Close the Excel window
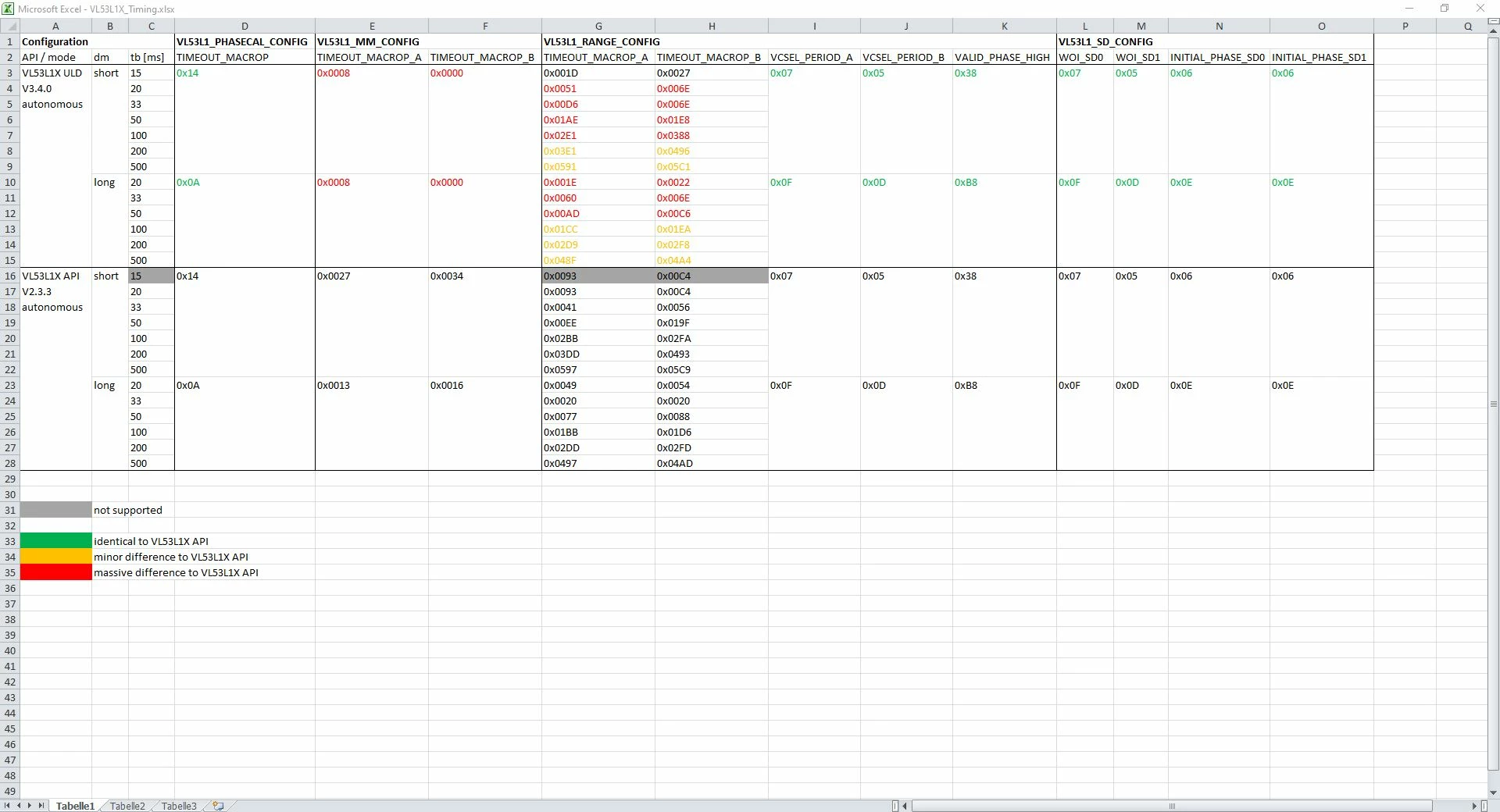The image size is (1500, 812). click(x=1480, y=9)
